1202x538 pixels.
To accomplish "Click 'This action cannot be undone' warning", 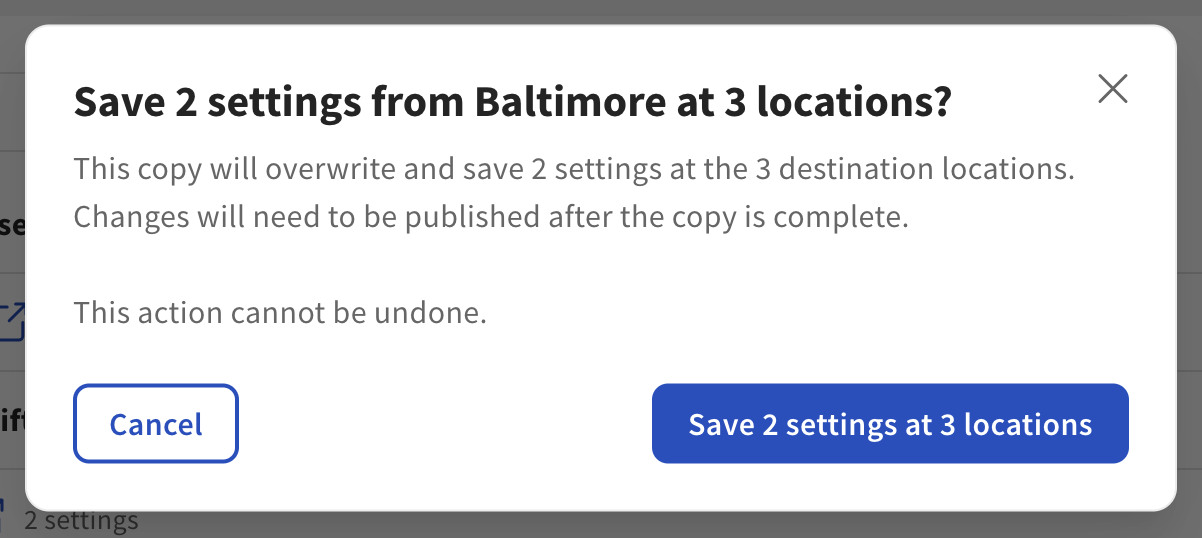I will click(x=280, y=314).
